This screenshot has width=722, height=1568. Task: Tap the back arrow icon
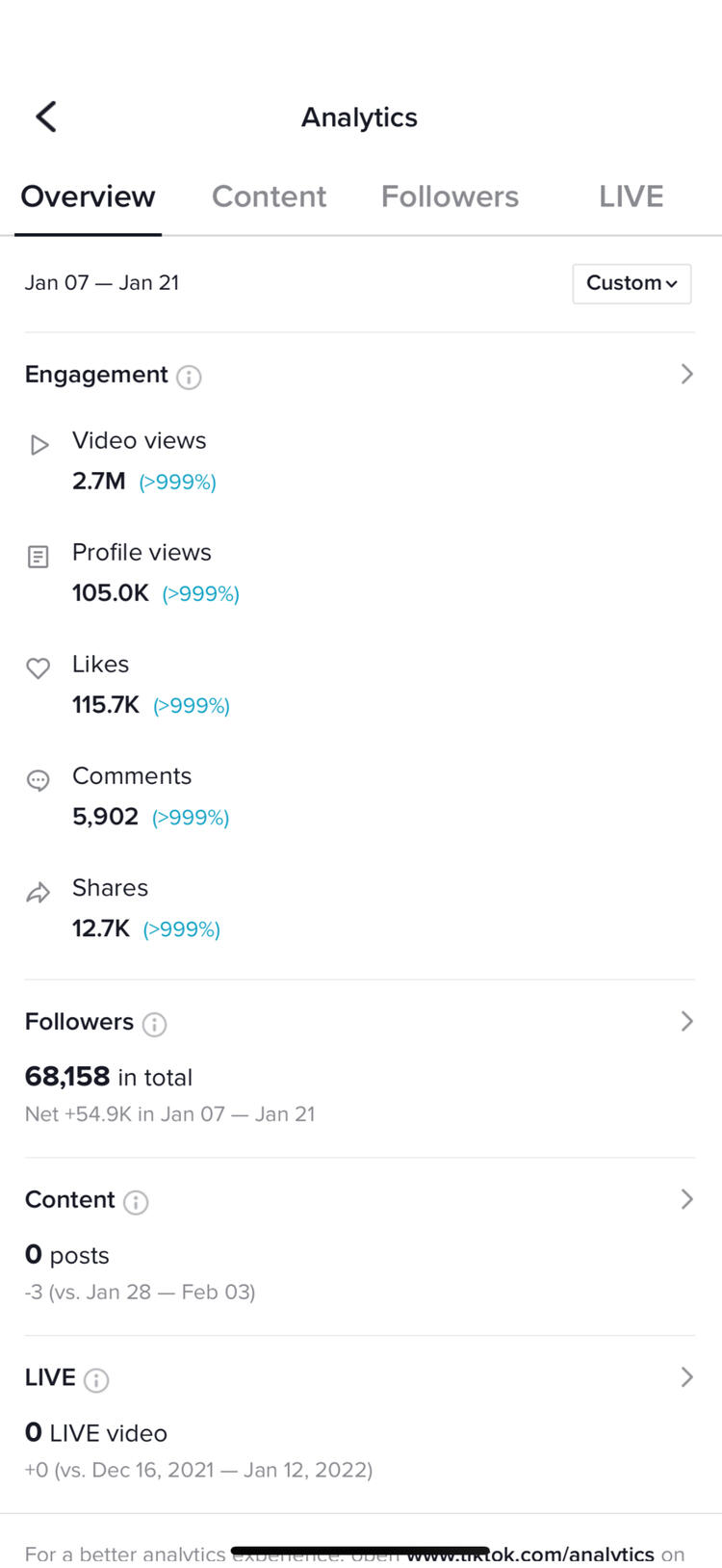tap(46, 117)
